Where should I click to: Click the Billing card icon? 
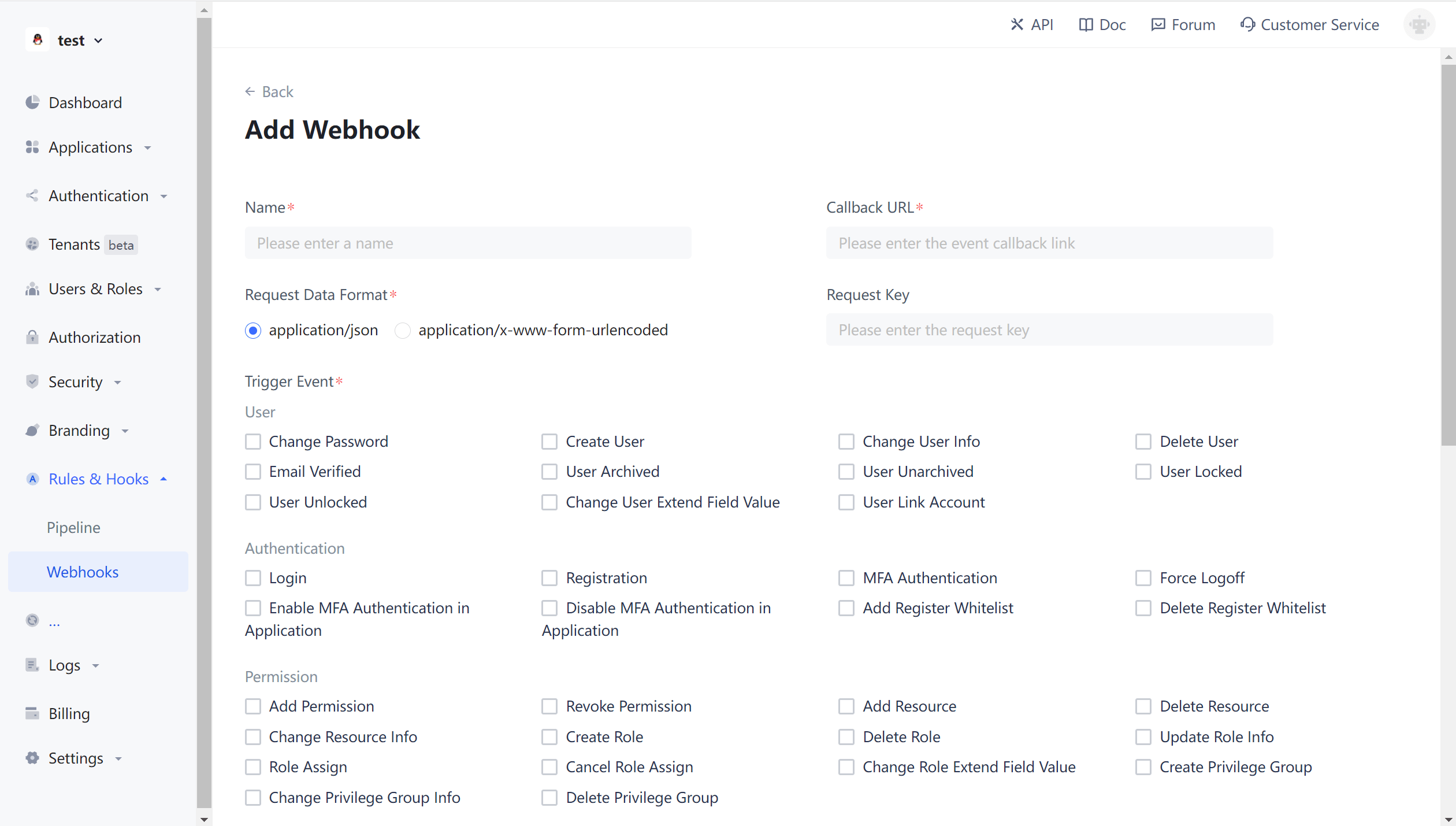point(32,713)
